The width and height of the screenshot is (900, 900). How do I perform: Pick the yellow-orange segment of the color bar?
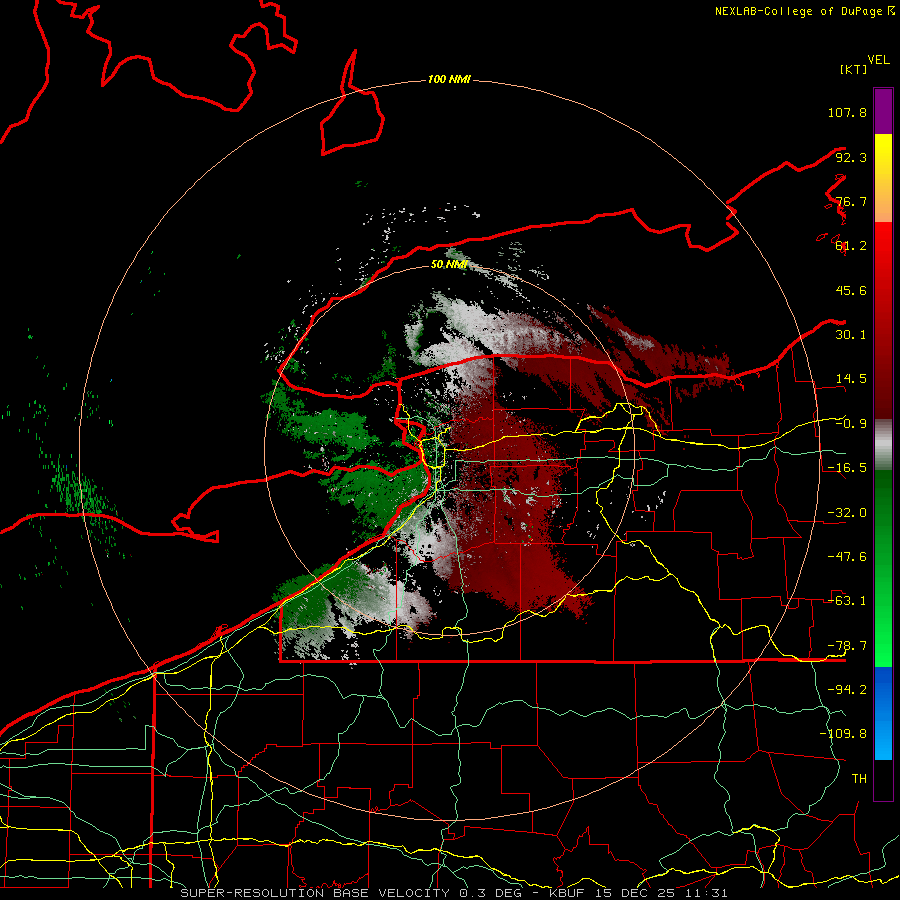(883, 179)
